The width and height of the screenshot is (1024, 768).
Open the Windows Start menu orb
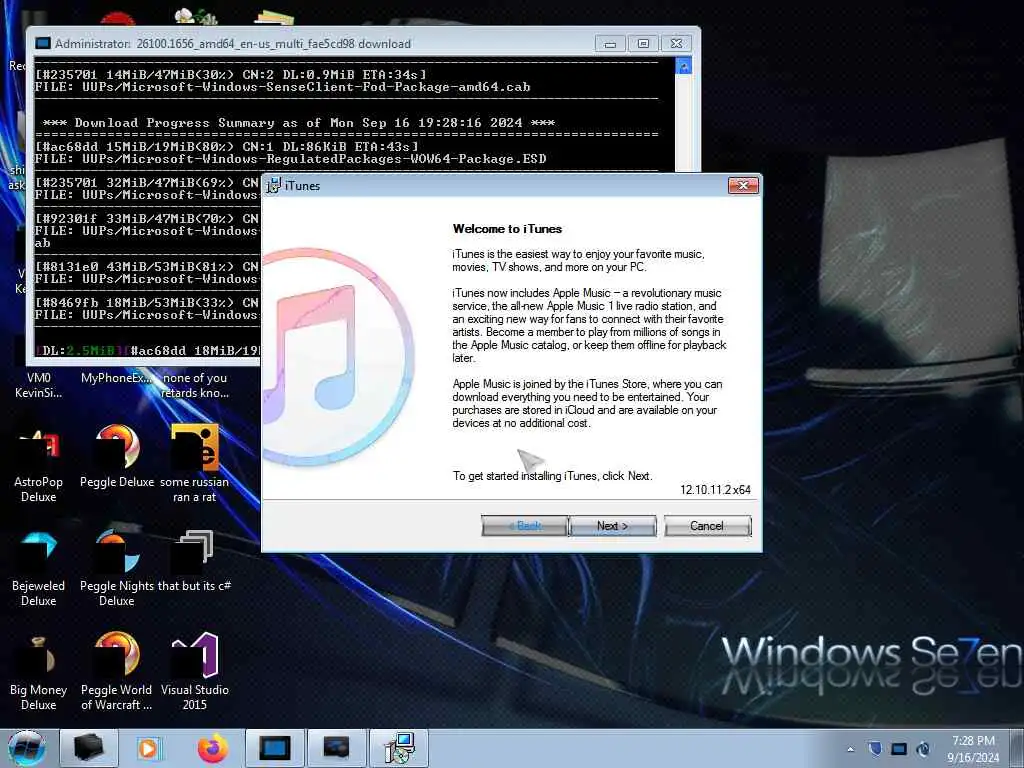27,748
